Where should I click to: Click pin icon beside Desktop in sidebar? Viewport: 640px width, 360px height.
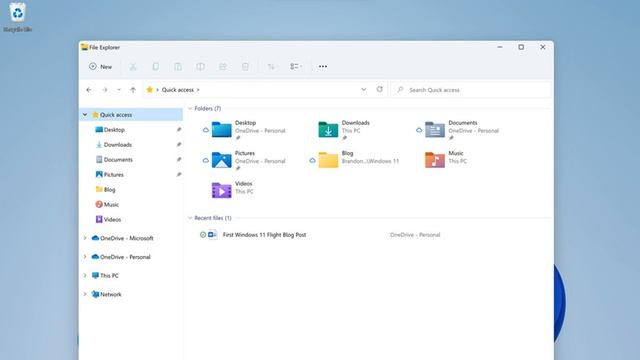click(x=179, y=129)
